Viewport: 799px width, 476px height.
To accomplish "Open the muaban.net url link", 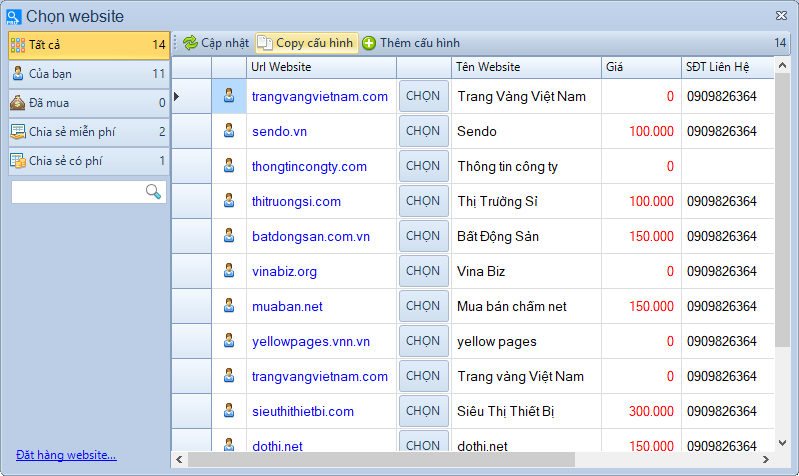I will pyautogui.click(x=287, y=306).
